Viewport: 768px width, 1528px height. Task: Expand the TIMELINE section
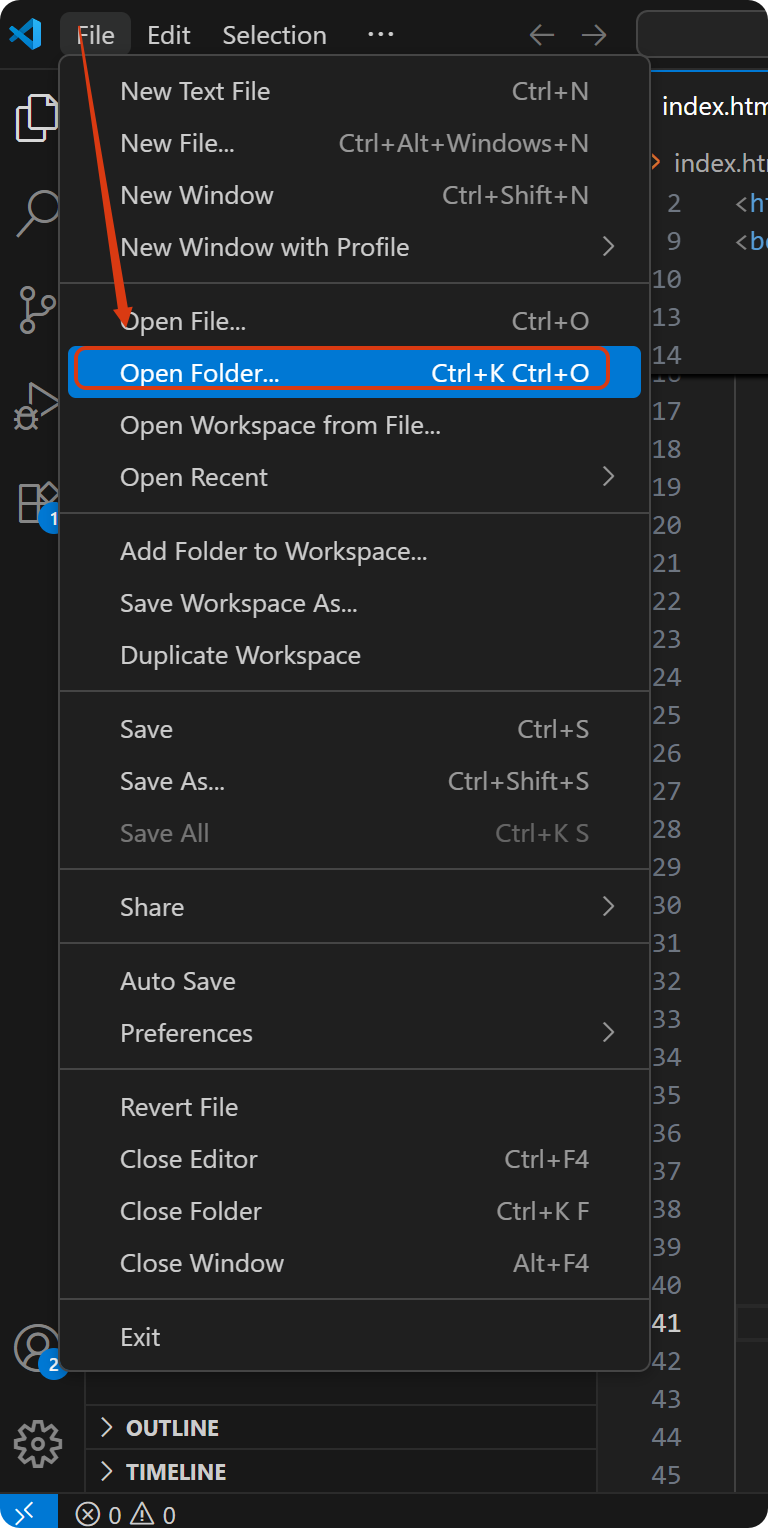click(176, 1472)
